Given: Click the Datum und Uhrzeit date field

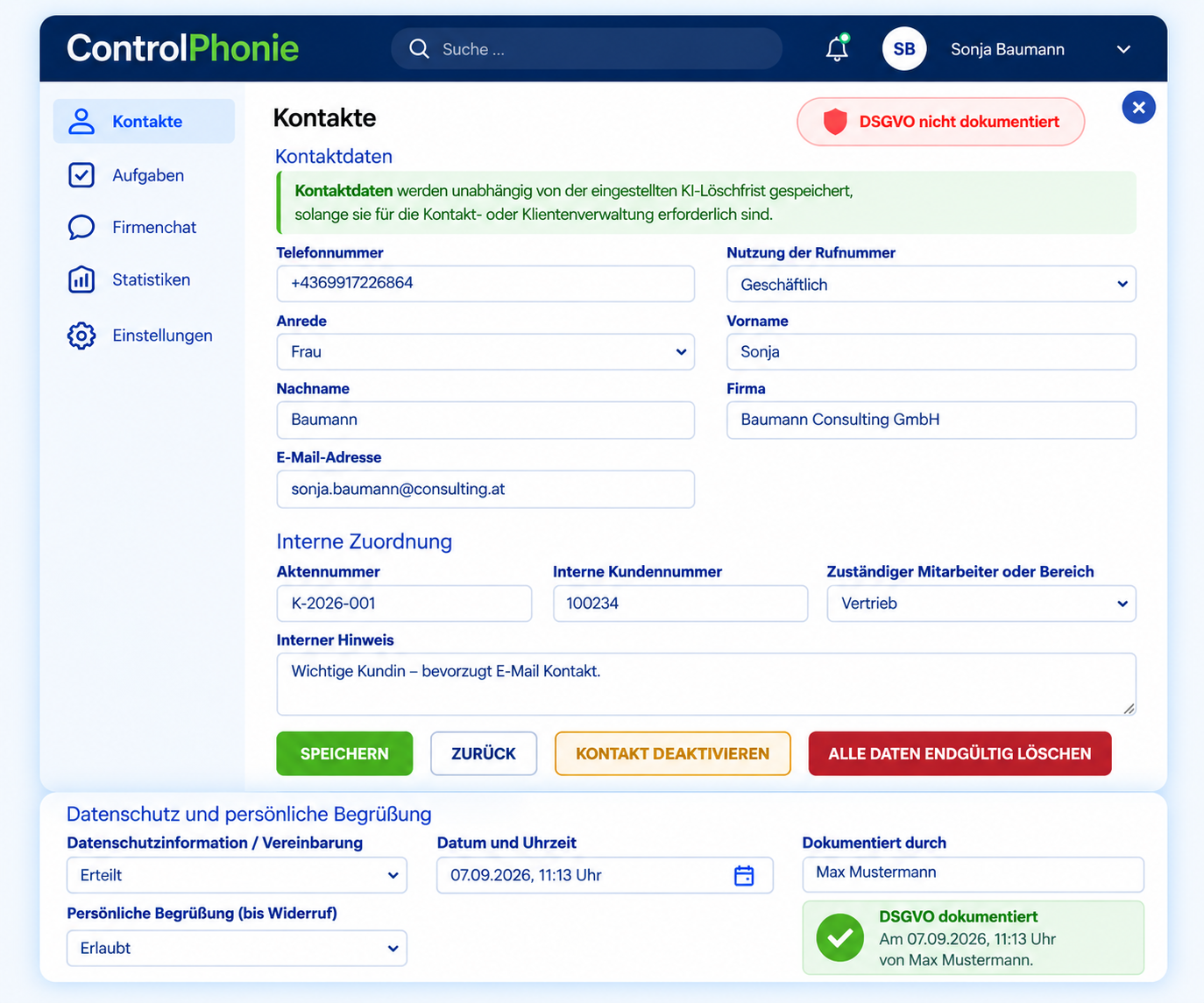Looking at the screenshot, I should 605,875.
